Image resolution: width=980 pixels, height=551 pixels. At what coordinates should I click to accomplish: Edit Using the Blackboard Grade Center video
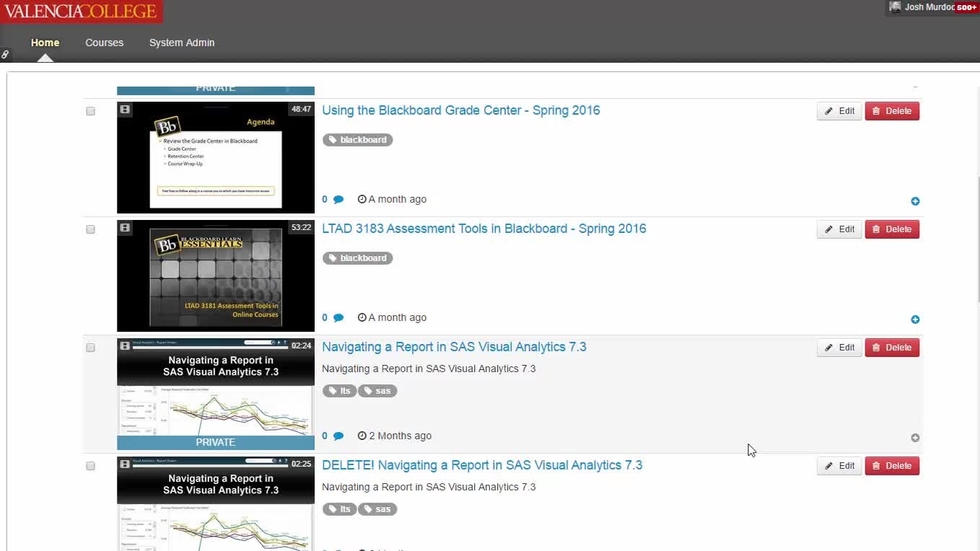click(839, 111)
